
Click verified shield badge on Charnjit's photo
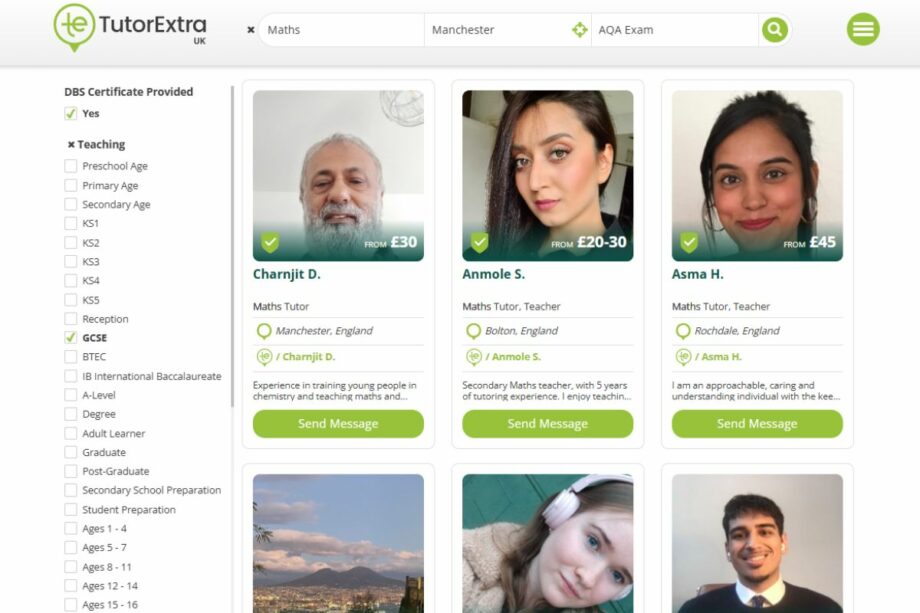click(x=270, y=243)
